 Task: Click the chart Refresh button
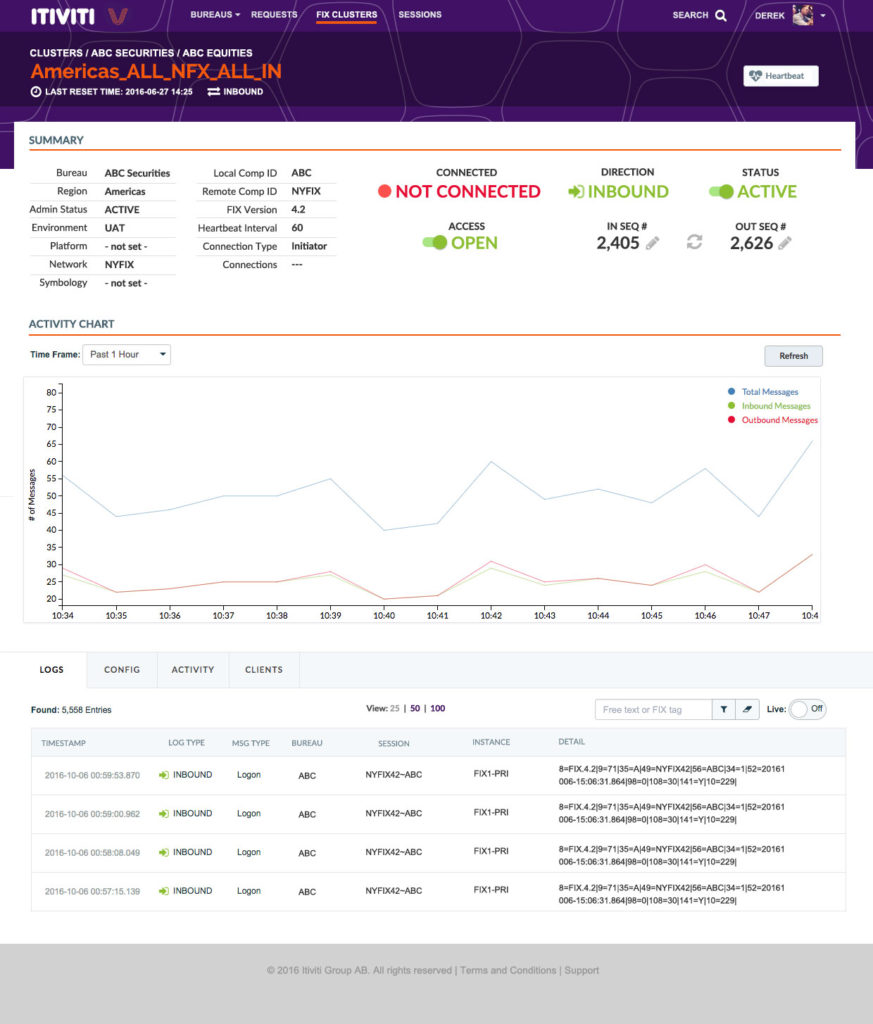coord(793,356)
